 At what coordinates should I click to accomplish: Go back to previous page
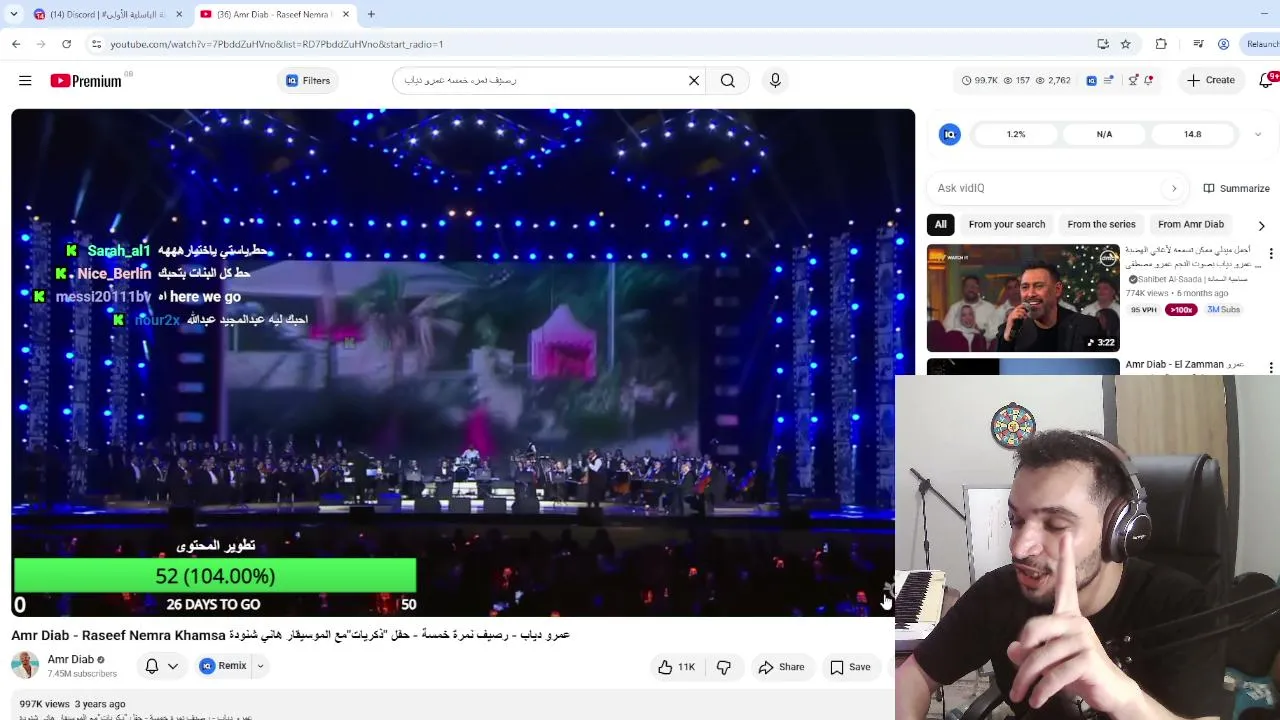pos(16,44)
